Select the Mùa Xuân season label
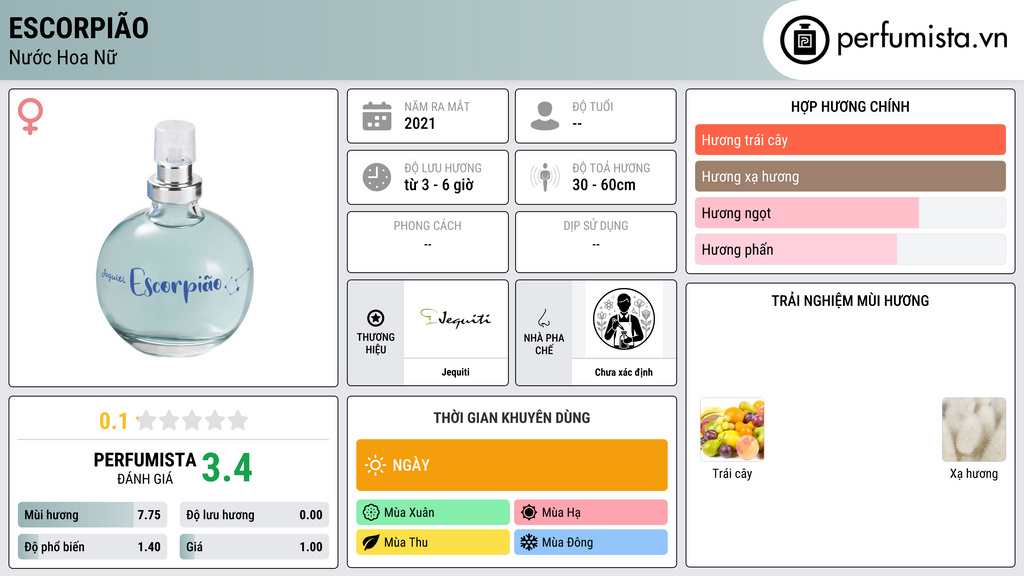Image resolution: width=1024 pixels, height=576 pixels. click(x=432, y=513)
